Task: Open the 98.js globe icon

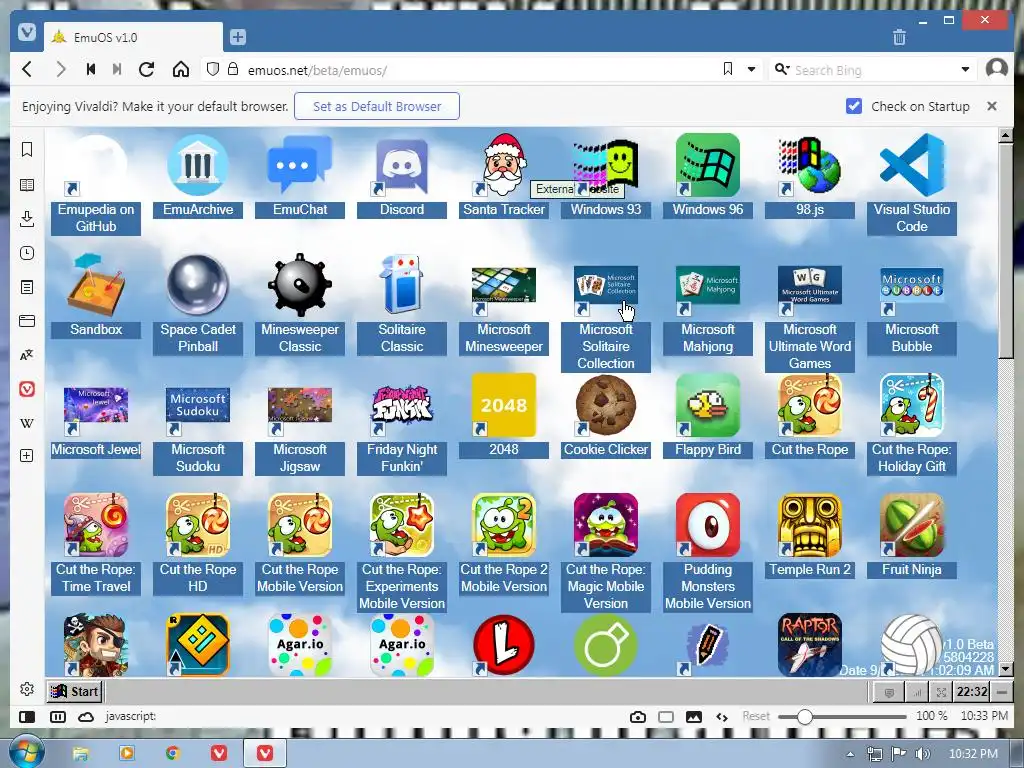Action: coord(810,166)
